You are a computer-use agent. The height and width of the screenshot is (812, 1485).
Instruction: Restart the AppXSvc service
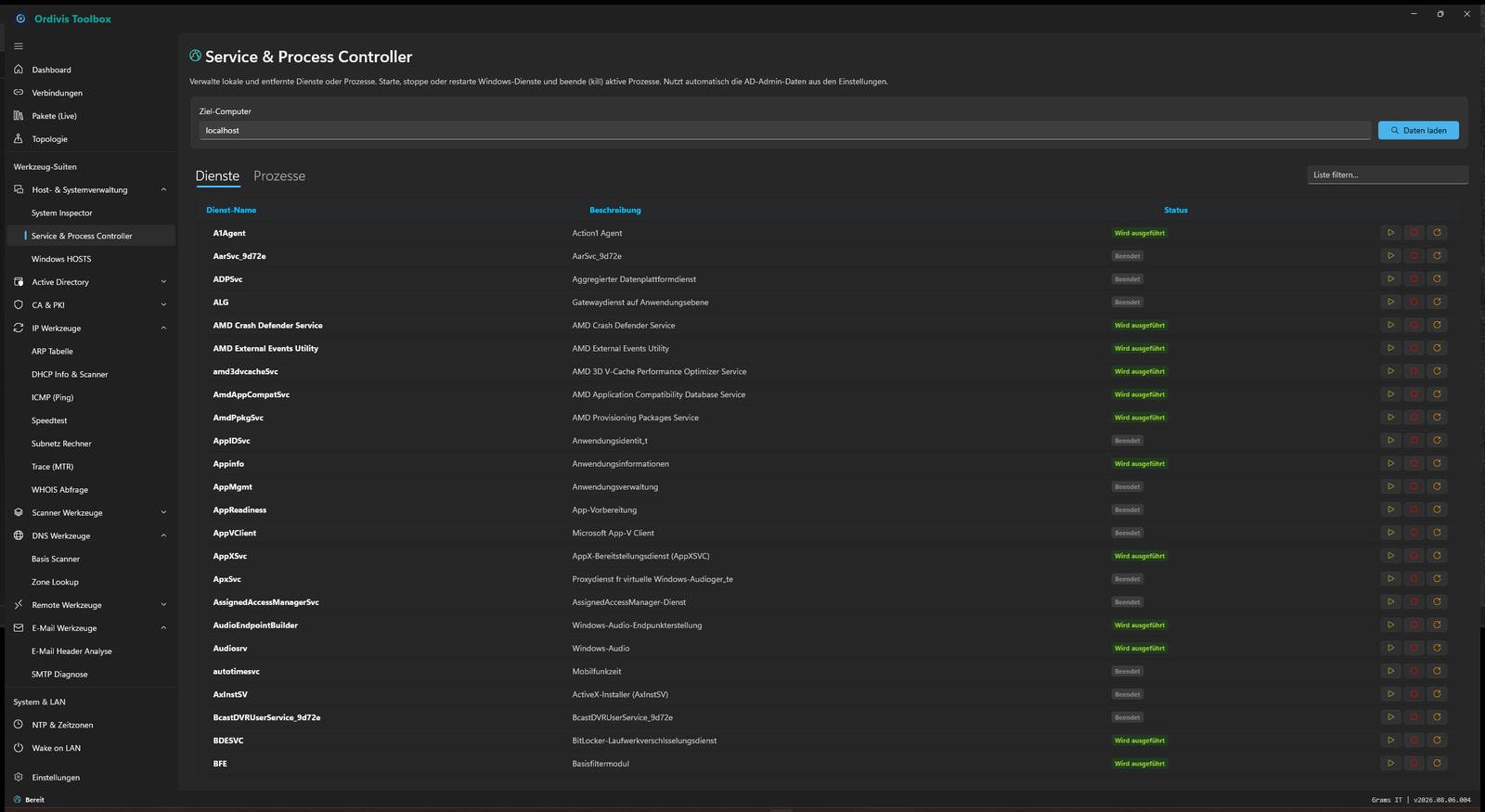coord(1437,556)
